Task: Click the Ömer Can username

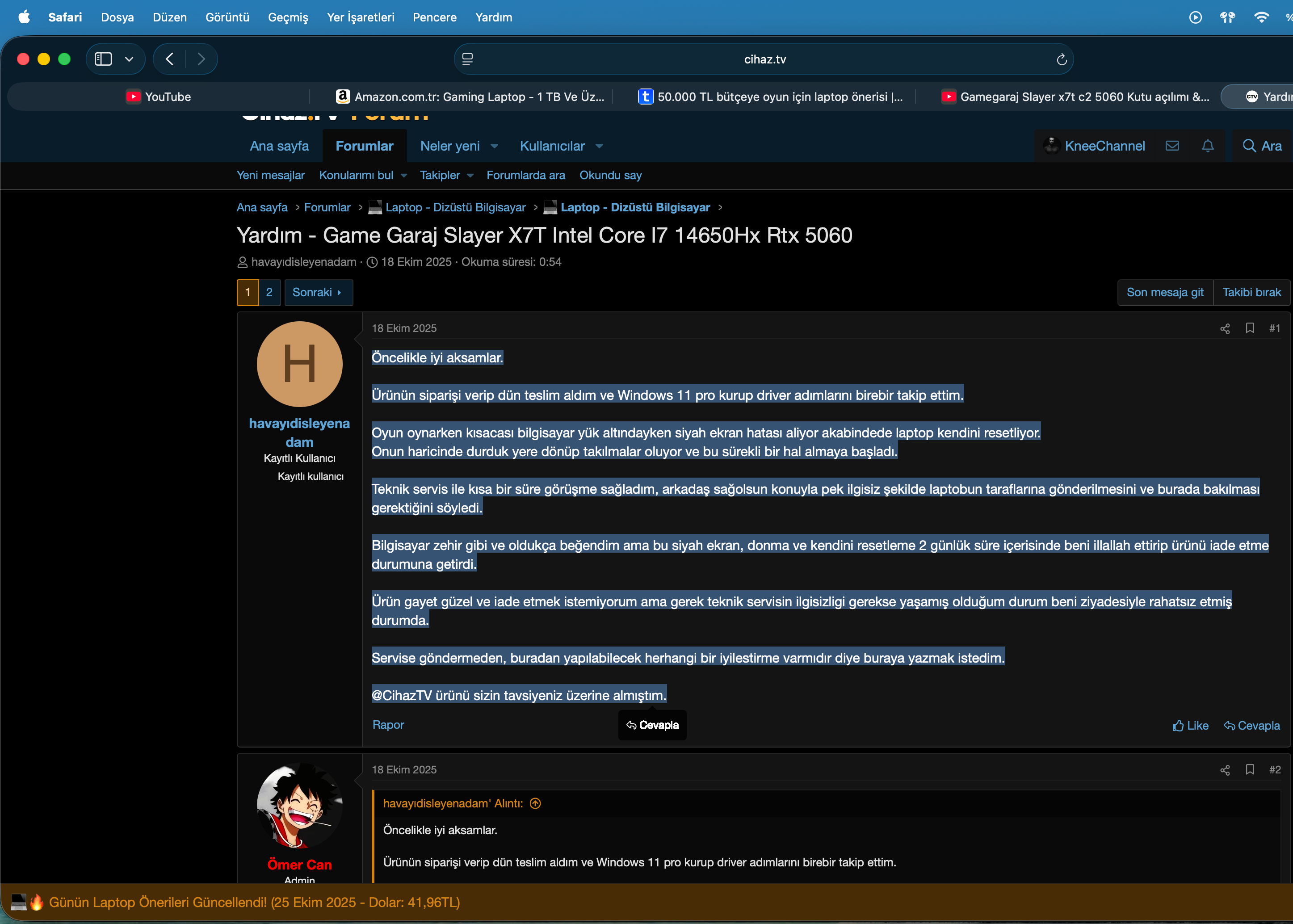Action: click(300, 865)
